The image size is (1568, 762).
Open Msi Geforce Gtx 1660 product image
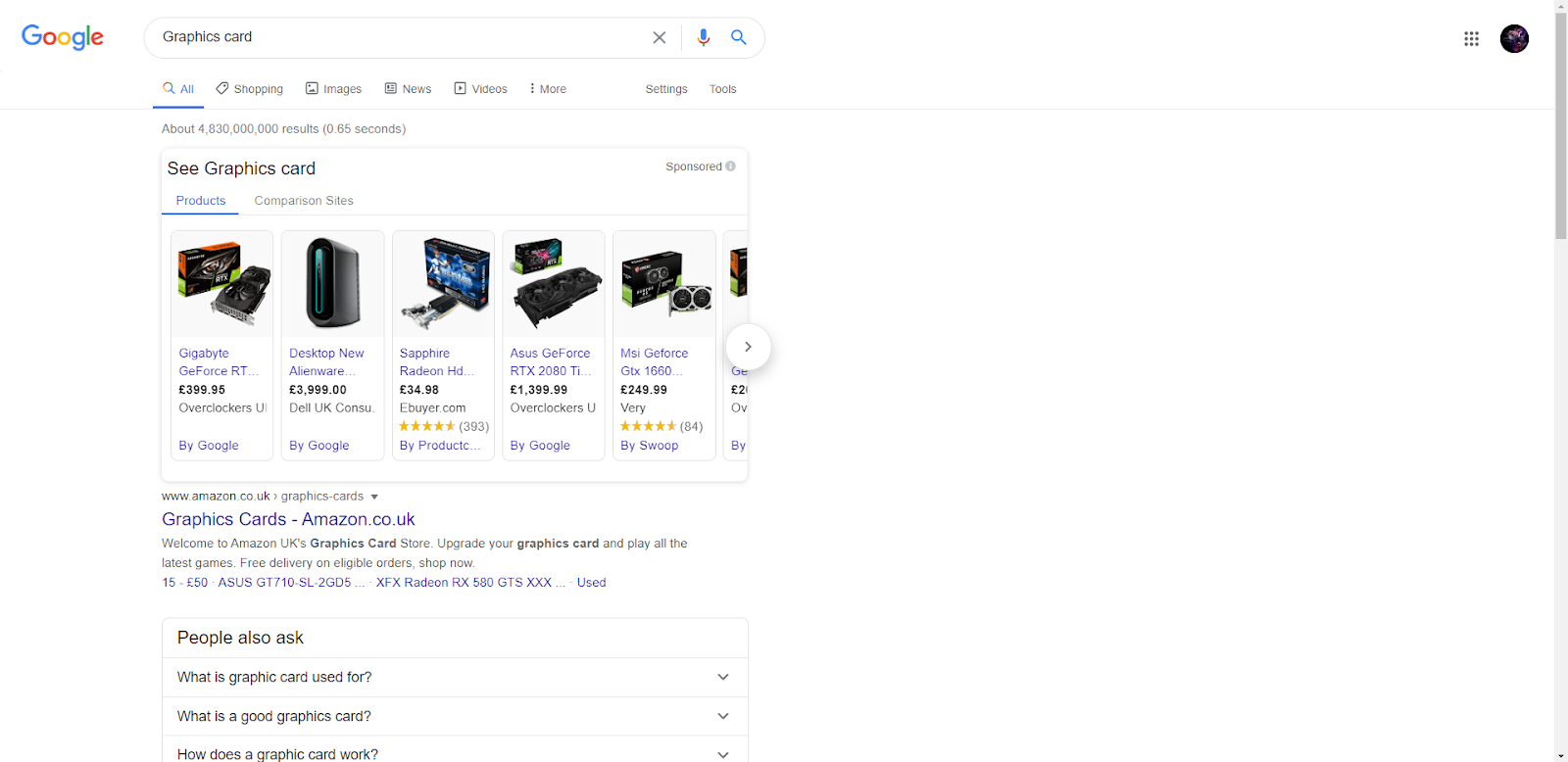[664, 283]
